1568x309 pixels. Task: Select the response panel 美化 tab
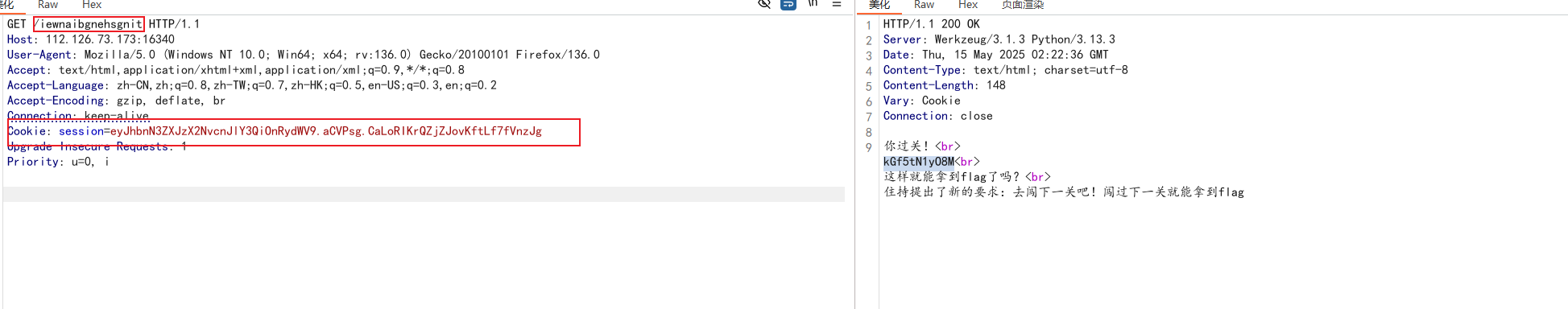tap(879, 5)
